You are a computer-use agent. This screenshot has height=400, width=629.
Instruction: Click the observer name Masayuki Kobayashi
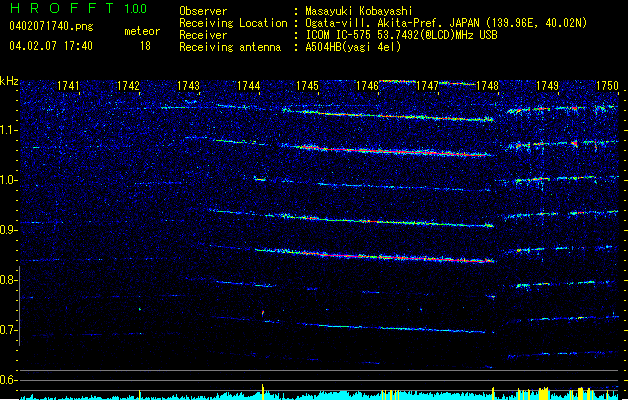coord(359,11)
